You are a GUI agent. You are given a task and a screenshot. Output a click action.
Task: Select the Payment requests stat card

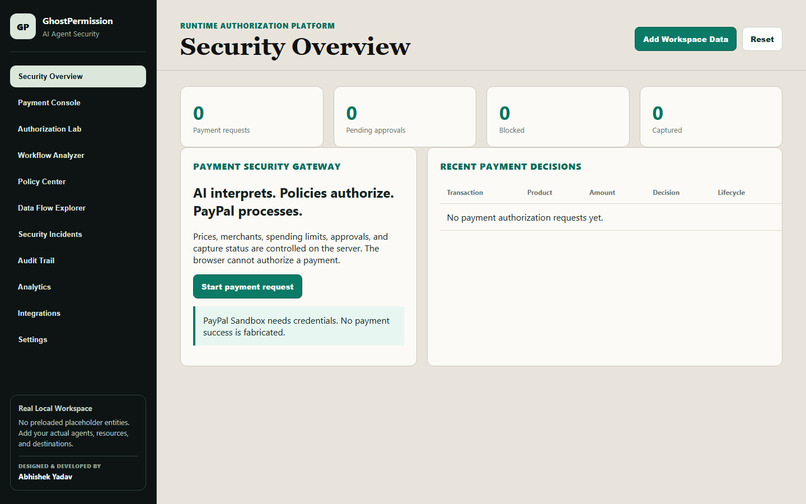[252, 117]
